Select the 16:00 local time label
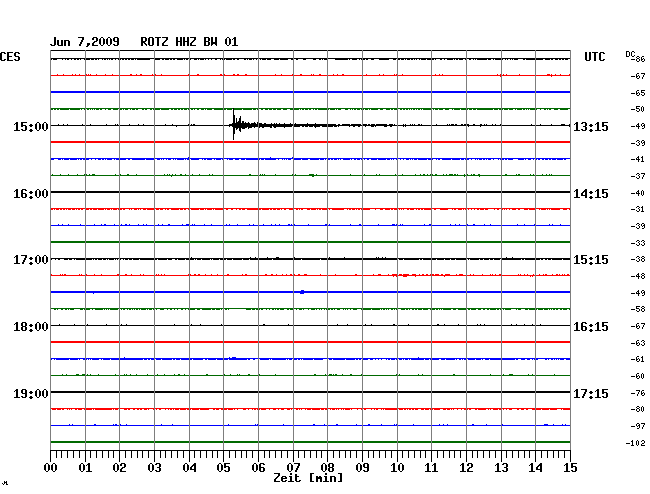 click(x=31, y=194)
